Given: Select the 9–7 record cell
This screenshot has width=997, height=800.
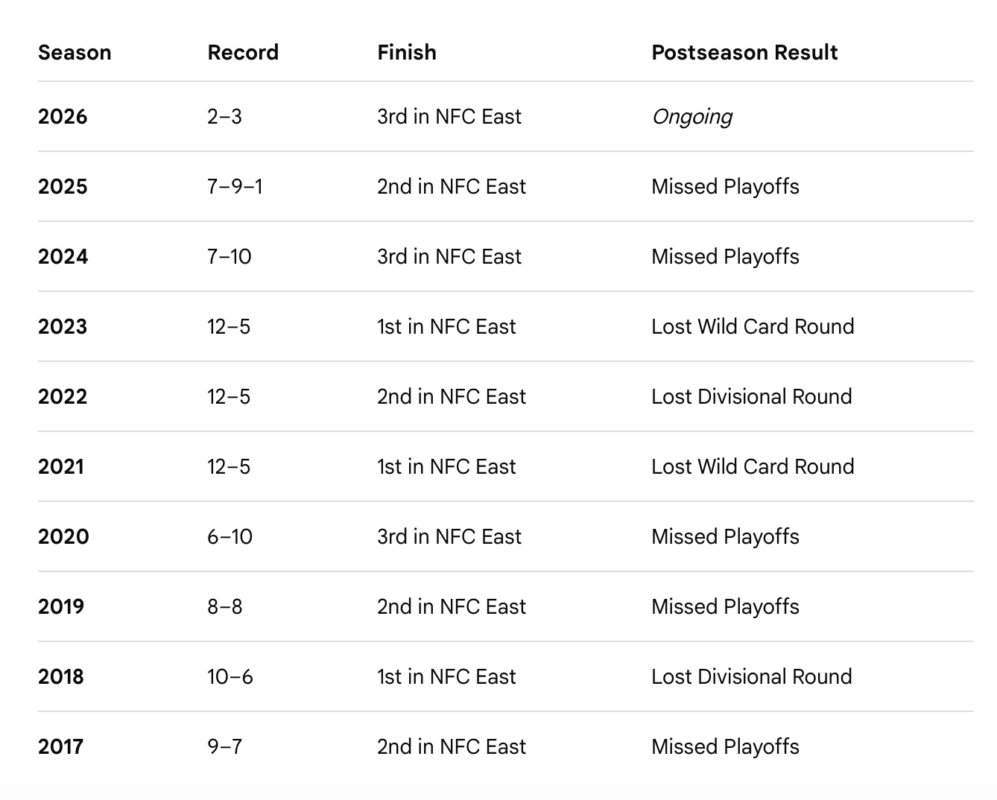Looking at the screenshot, I should point(224,746).
